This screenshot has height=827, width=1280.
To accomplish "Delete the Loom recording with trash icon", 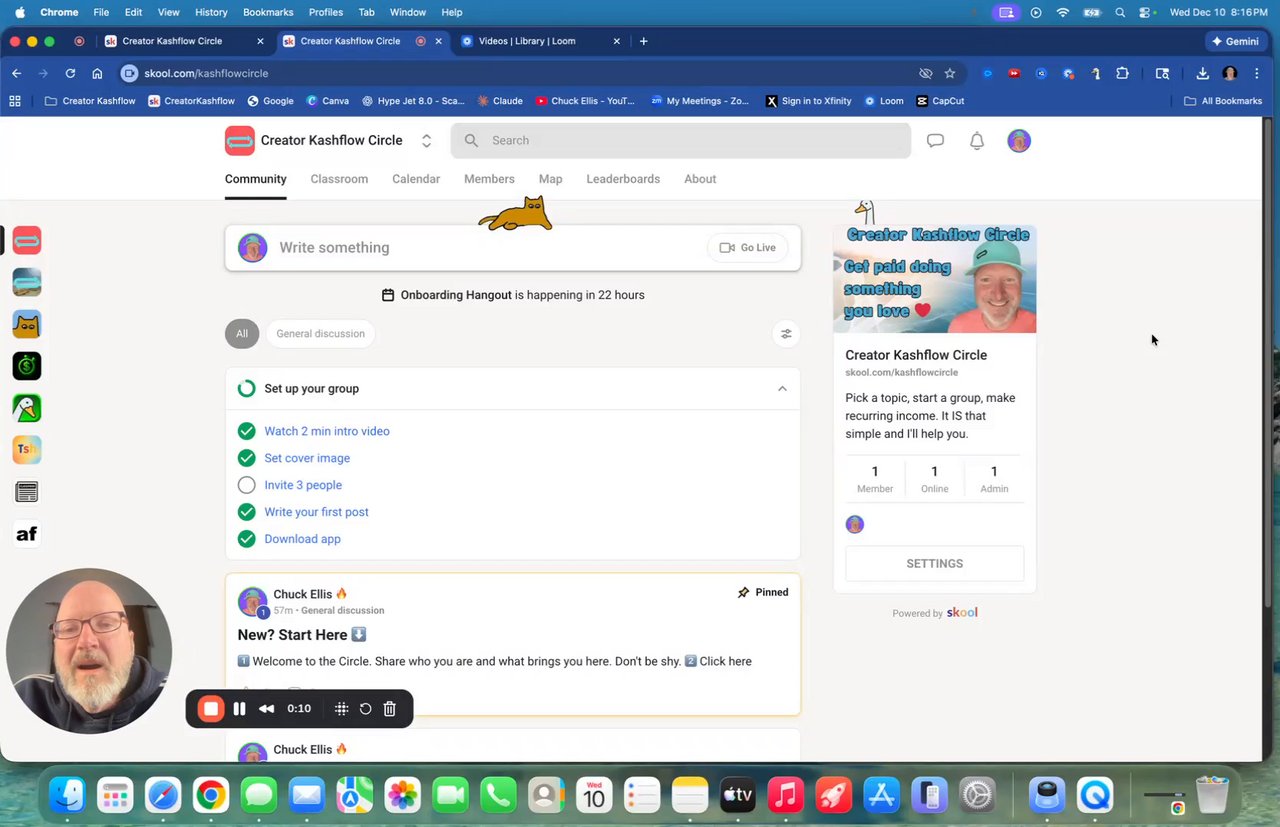I will tap(390, 709).
